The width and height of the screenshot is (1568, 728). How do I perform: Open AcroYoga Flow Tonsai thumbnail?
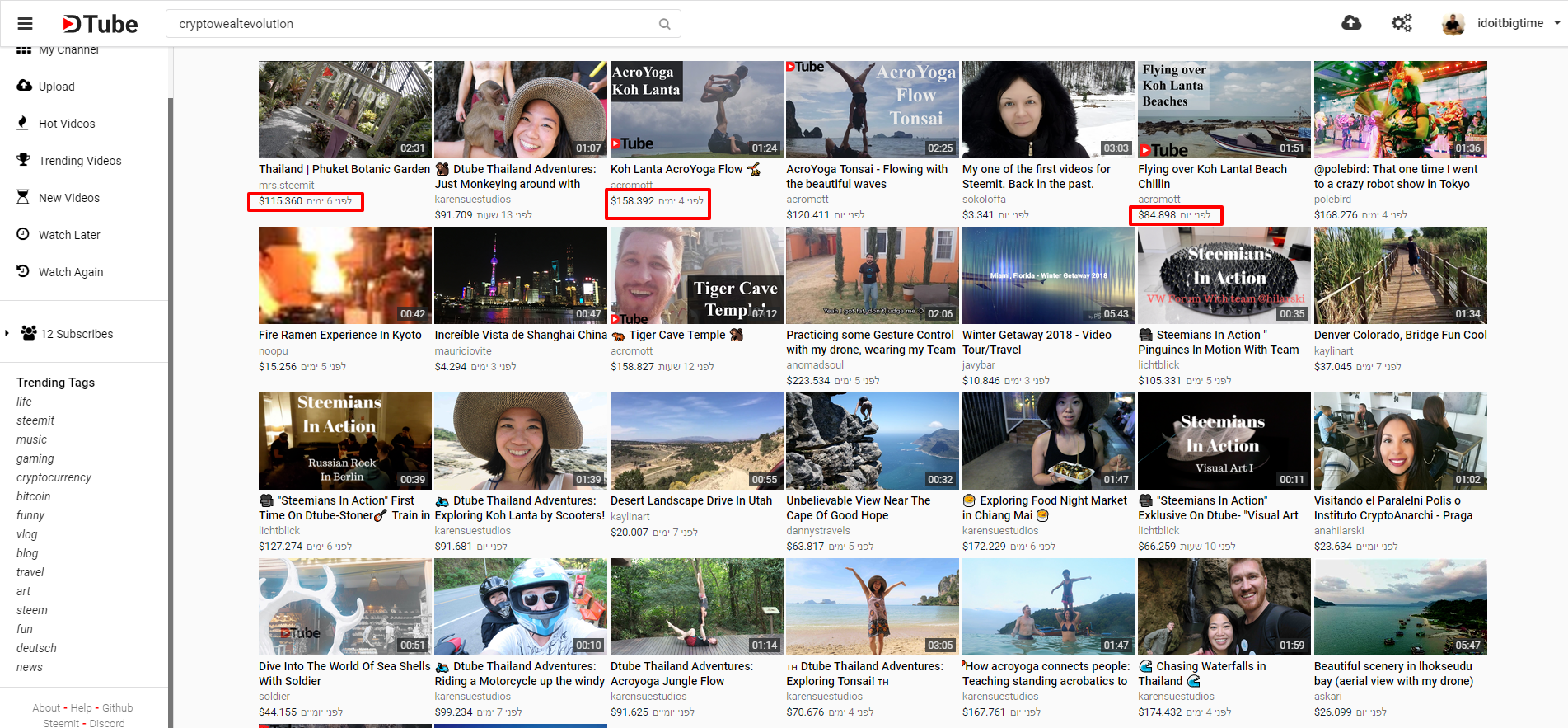(873, 110)
